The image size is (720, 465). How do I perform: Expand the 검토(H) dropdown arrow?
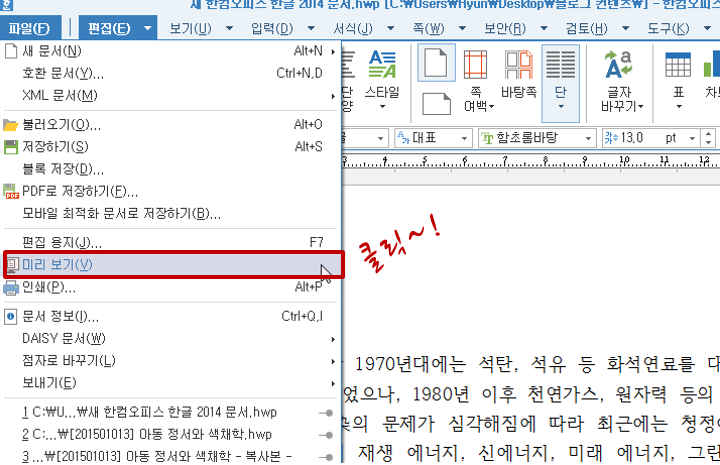(625, 28)
